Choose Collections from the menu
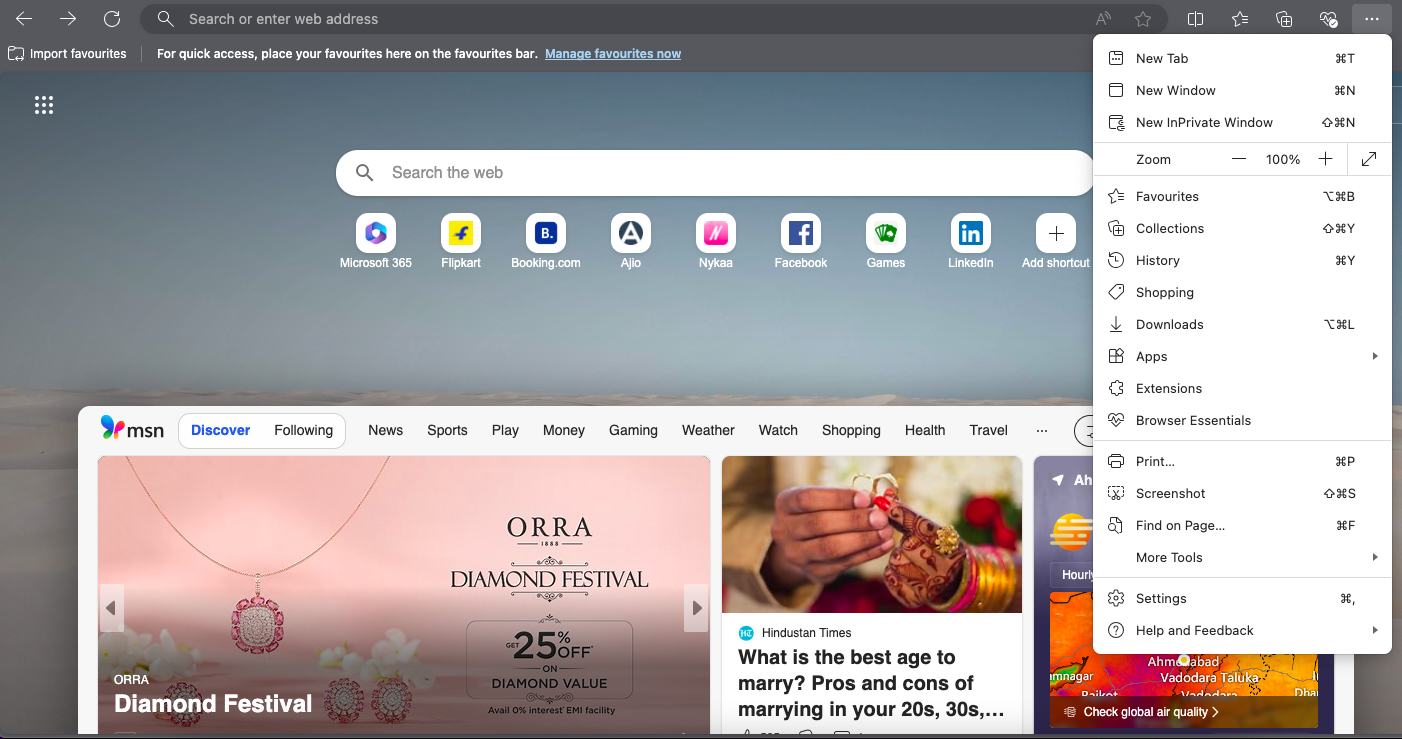The height and width of the screenshot is (739, 1402). point(1242,228)
